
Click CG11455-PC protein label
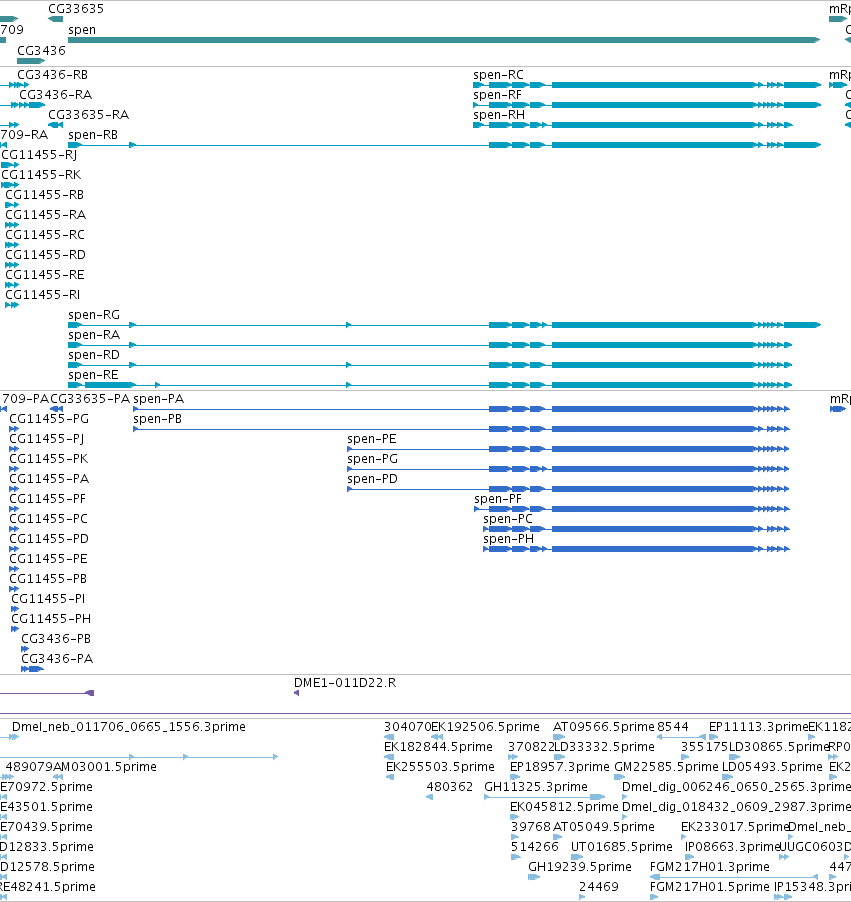pyautogui.click(x=48, y=519)
